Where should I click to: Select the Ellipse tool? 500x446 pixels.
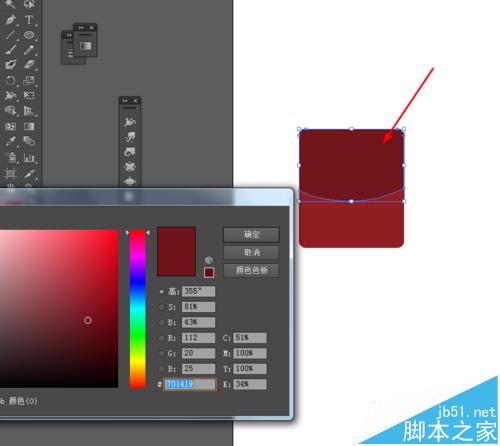point(29,35)
